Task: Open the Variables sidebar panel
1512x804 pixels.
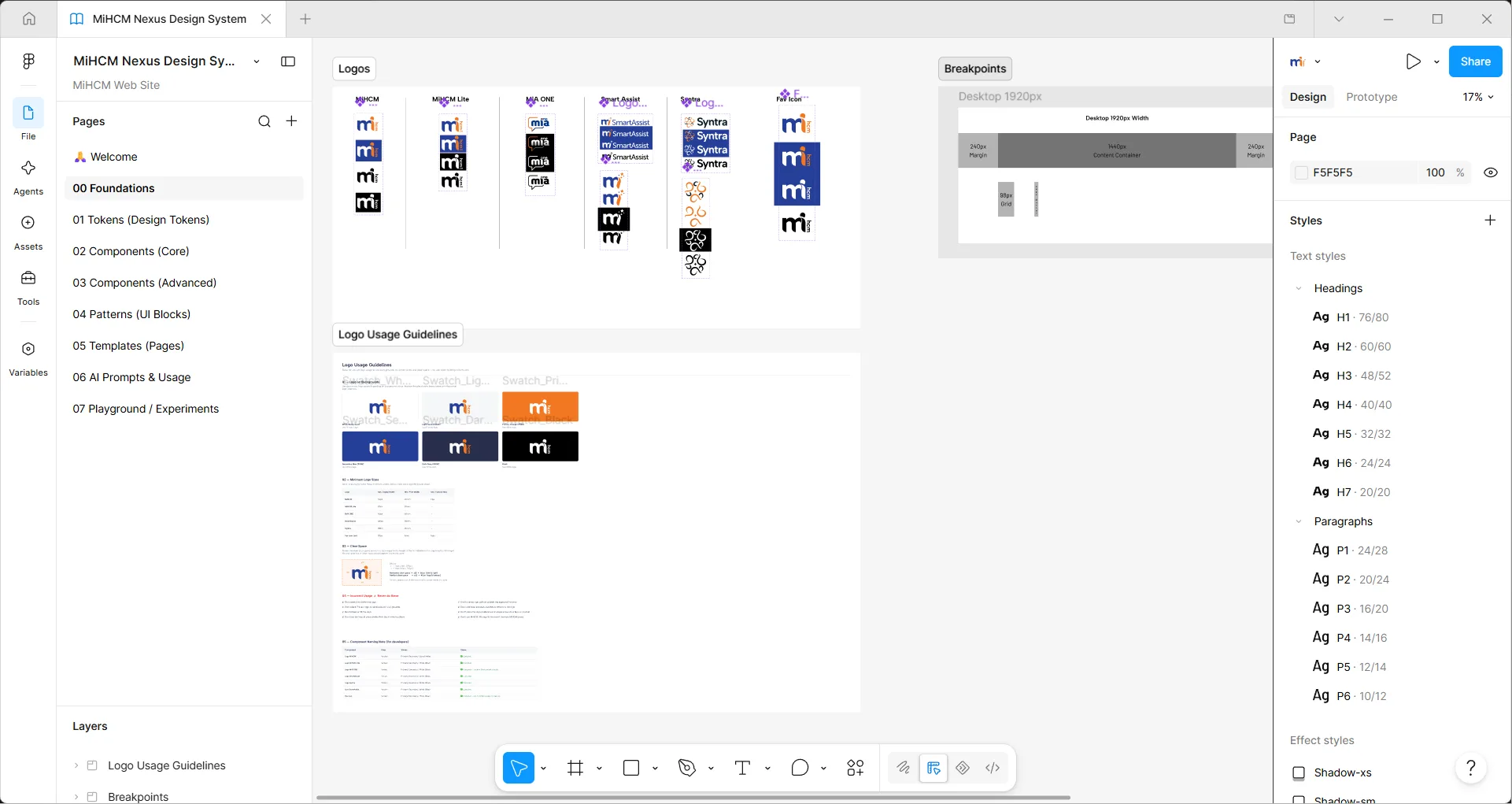Action: [28, 358]
